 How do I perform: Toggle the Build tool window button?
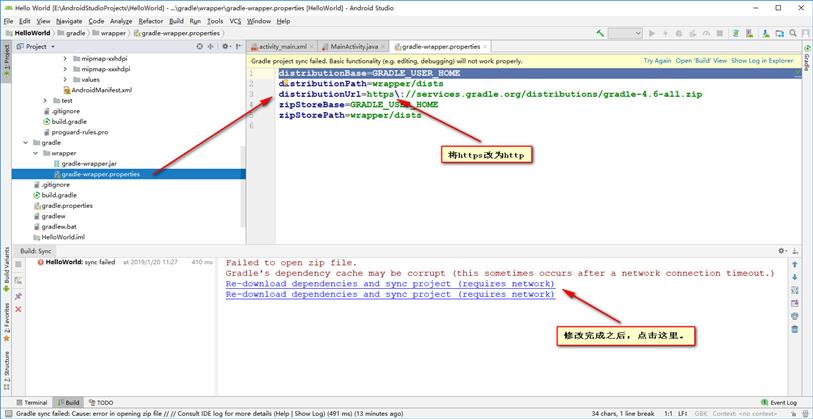(x=68, y=402)
